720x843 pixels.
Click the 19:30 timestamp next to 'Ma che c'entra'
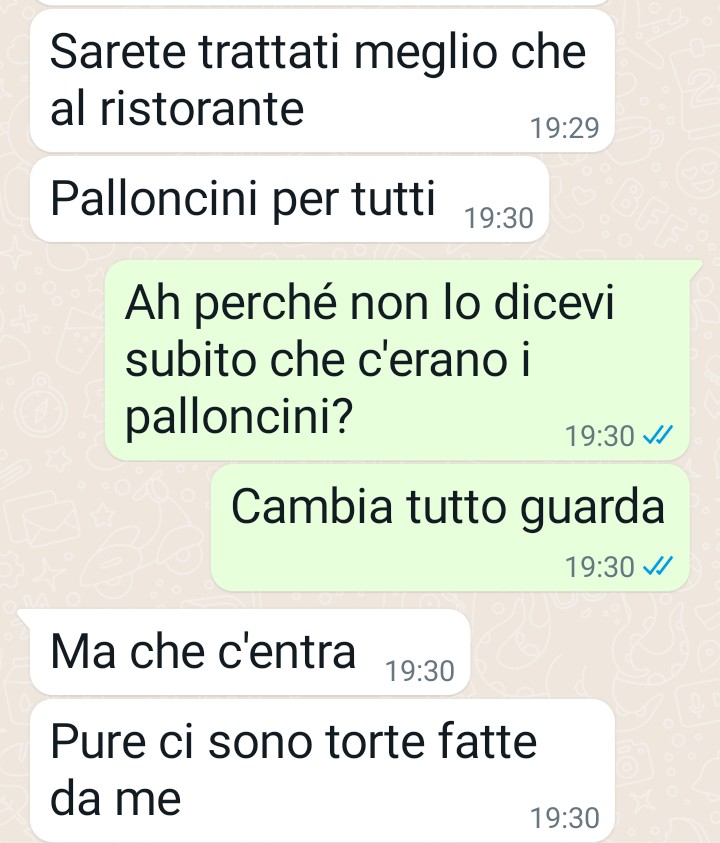click(420, 671)
